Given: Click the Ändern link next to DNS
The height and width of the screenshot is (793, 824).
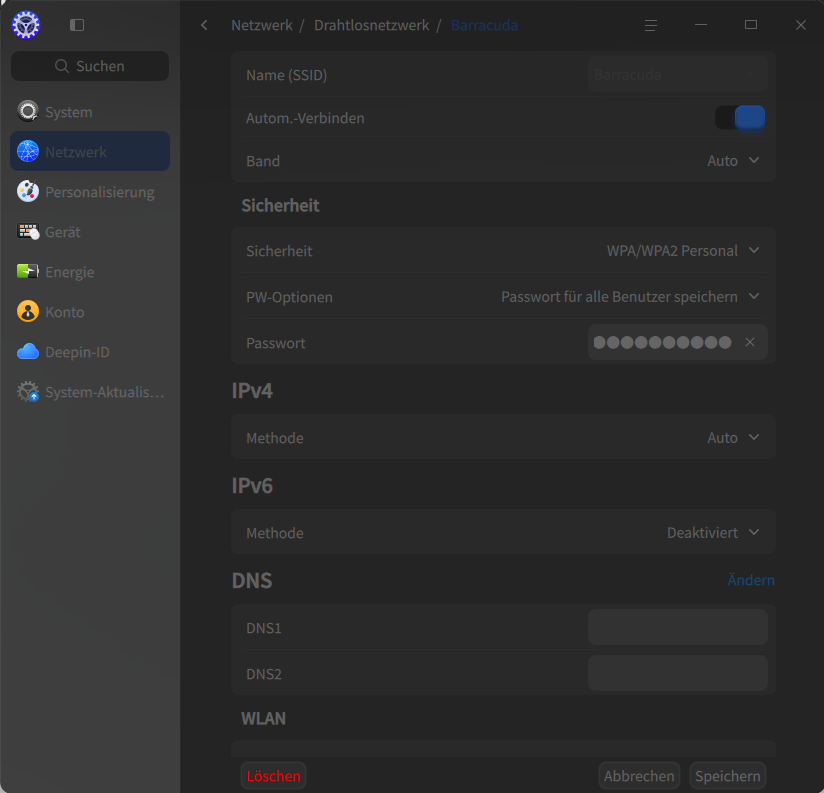Looking at the screenshot, I should [x=750, y=580].
